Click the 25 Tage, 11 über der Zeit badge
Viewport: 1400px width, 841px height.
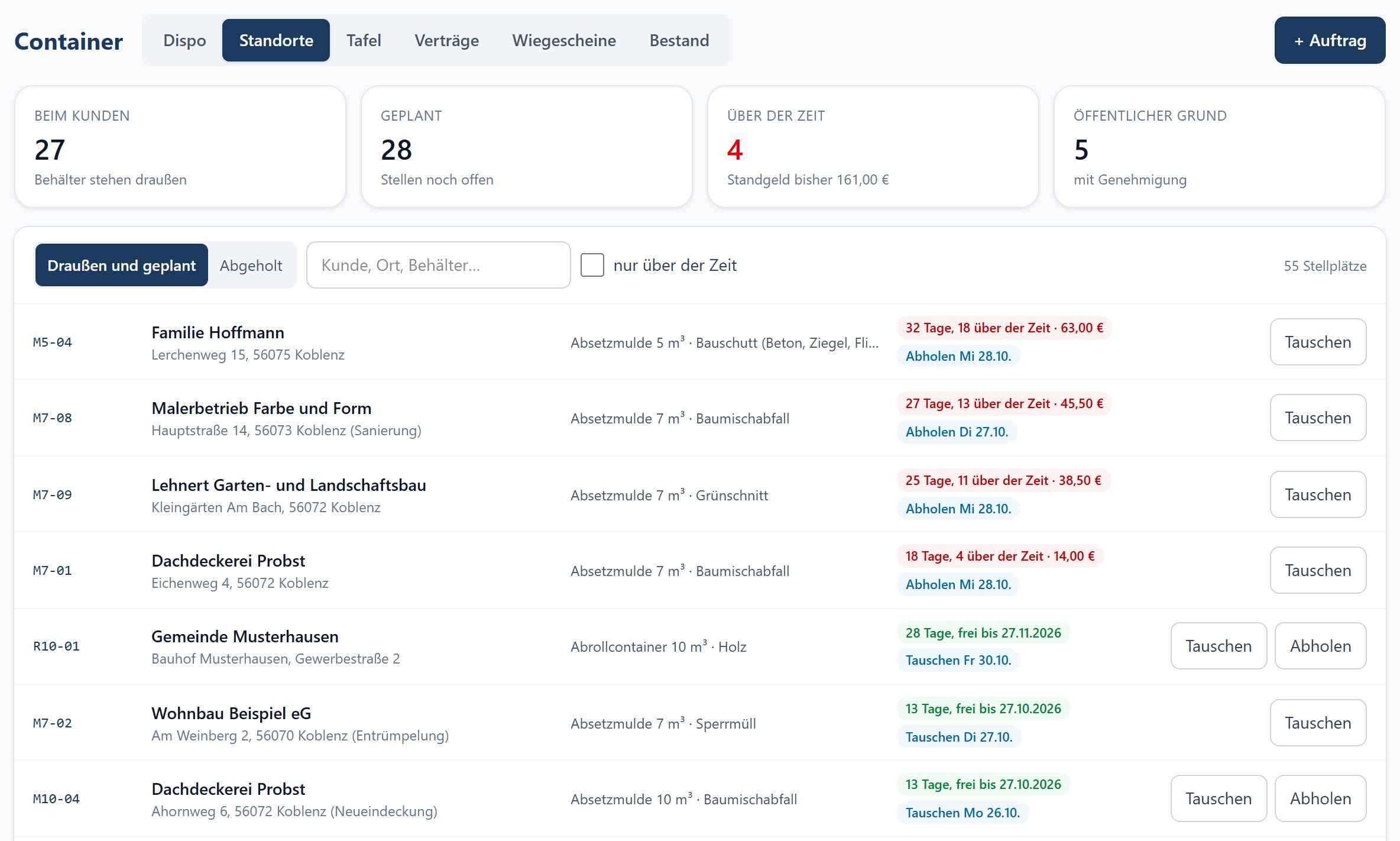(1003, 480)
